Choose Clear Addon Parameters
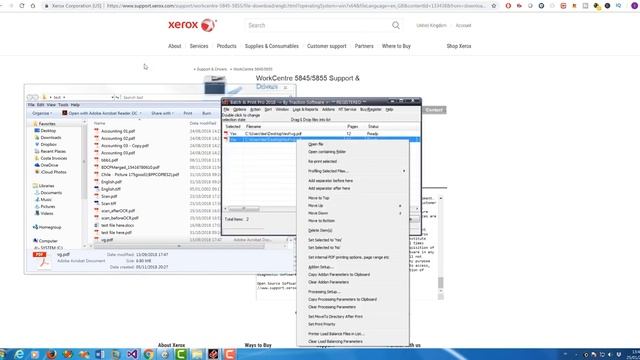Viewport: 640px width, 360px height. pyautogui.click(x=328, y=282)
